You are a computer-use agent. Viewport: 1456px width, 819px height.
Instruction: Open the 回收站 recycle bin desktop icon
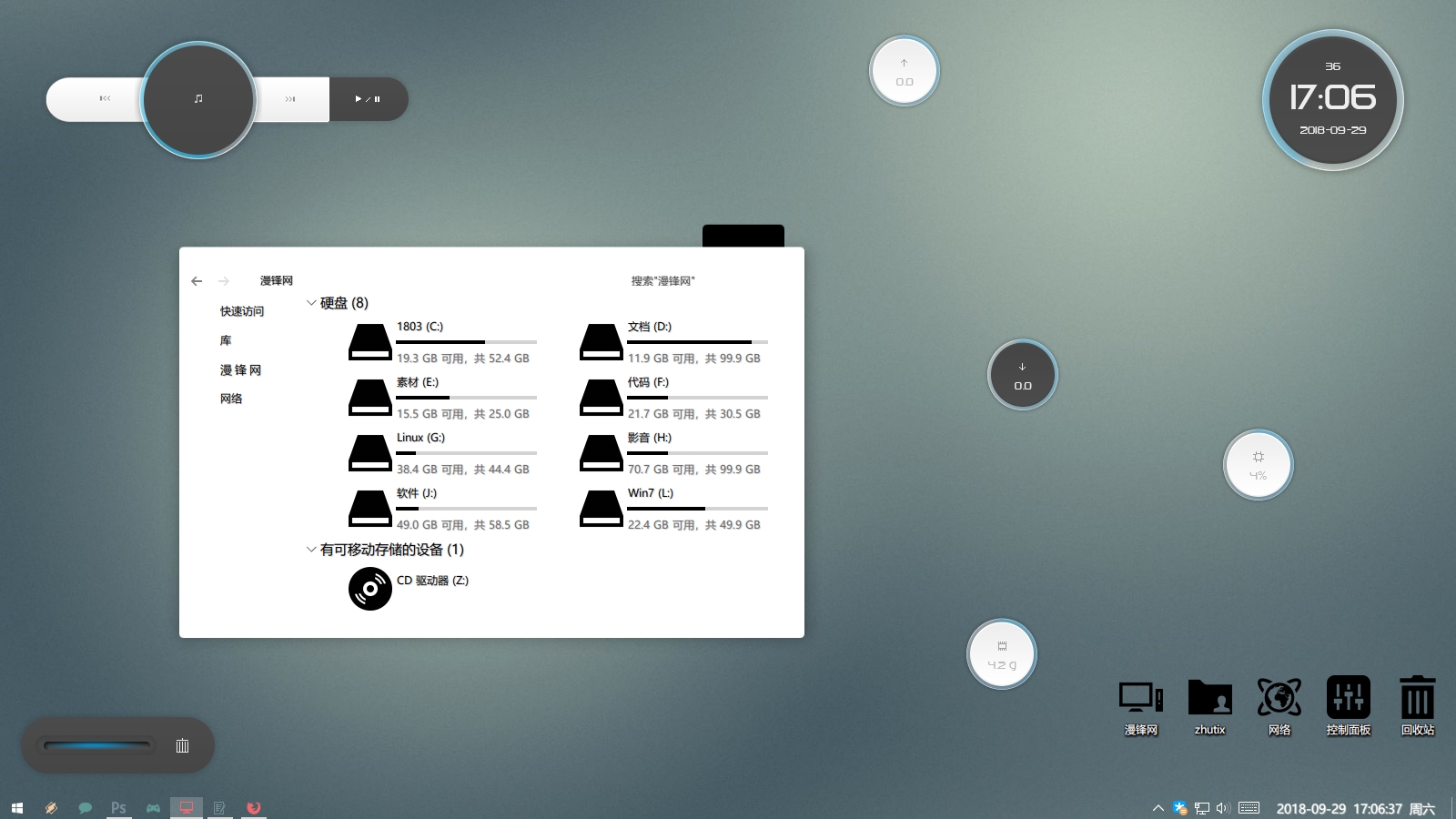pyautogui.click(x=1417, y=705)
